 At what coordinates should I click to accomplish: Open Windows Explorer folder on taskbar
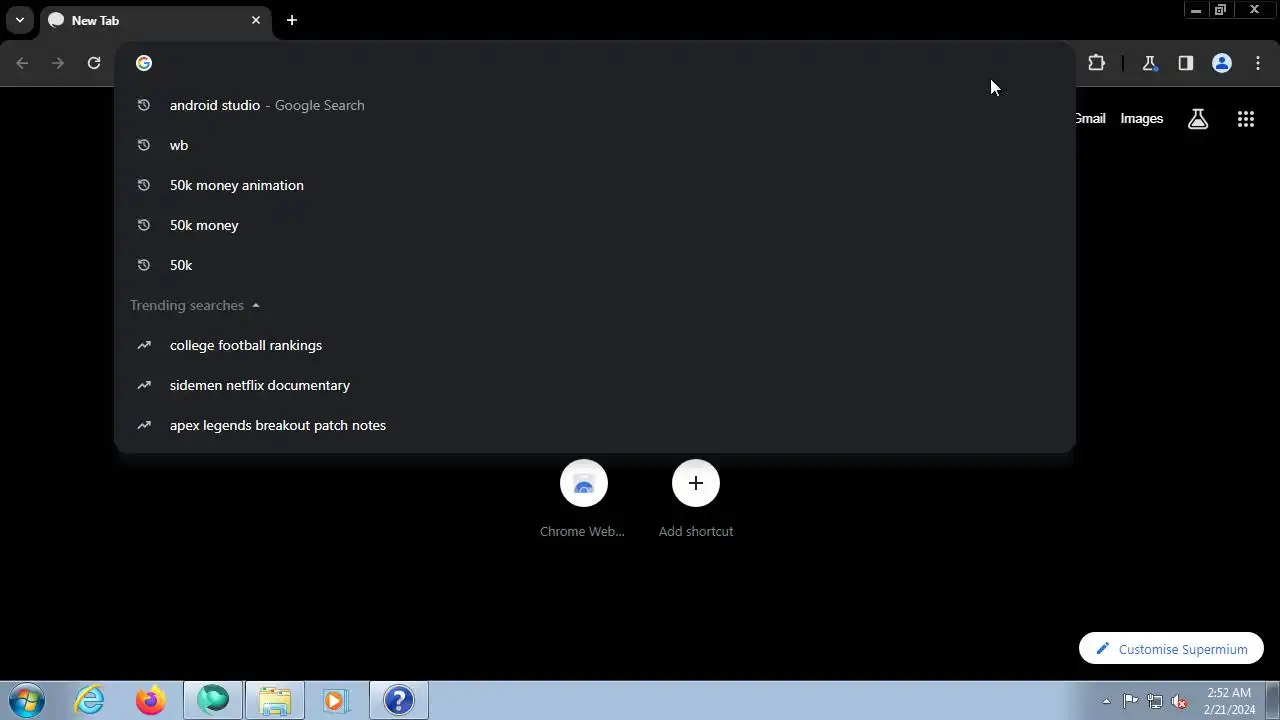coord(275,700)
